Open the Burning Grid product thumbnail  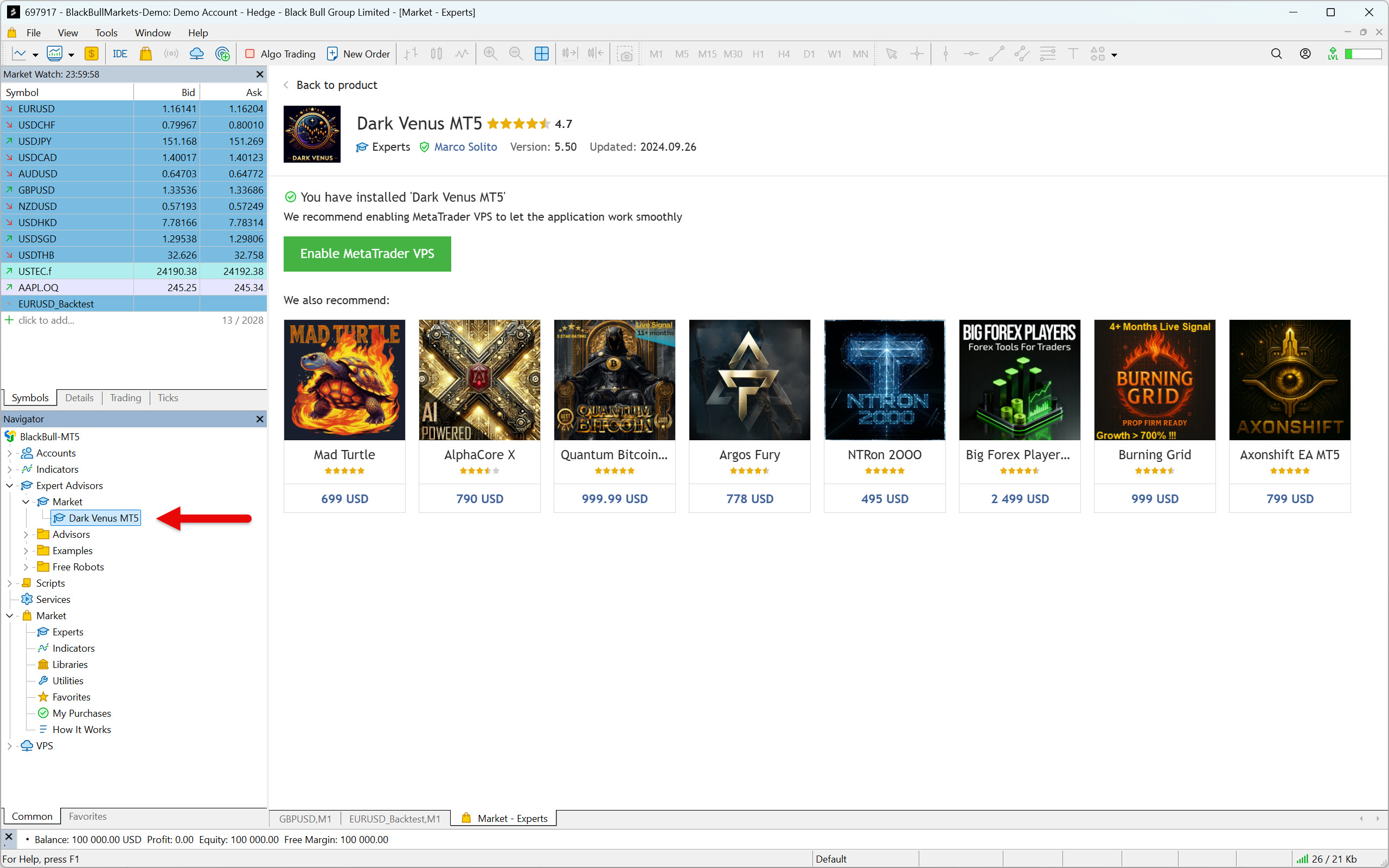click(1154, 380)
